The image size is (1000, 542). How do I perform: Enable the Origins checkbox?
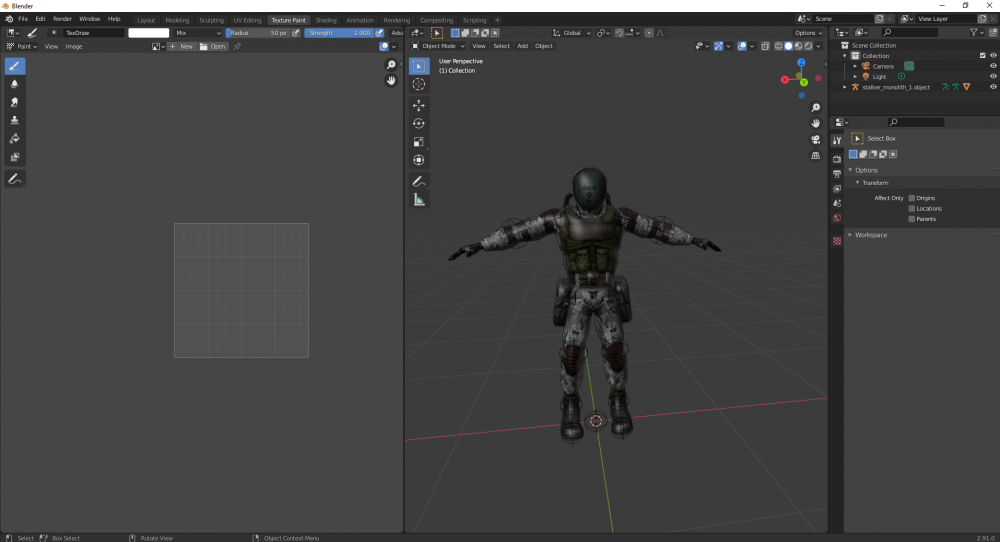[911, 198]
